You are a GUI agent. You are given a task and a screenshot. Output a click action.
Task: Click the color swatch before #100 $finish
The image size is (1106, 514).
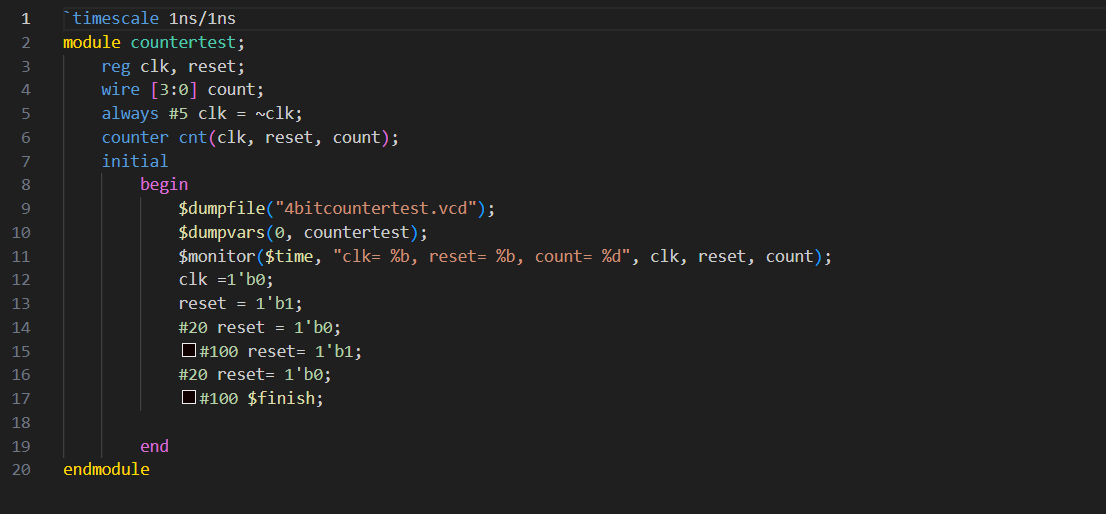188,398
